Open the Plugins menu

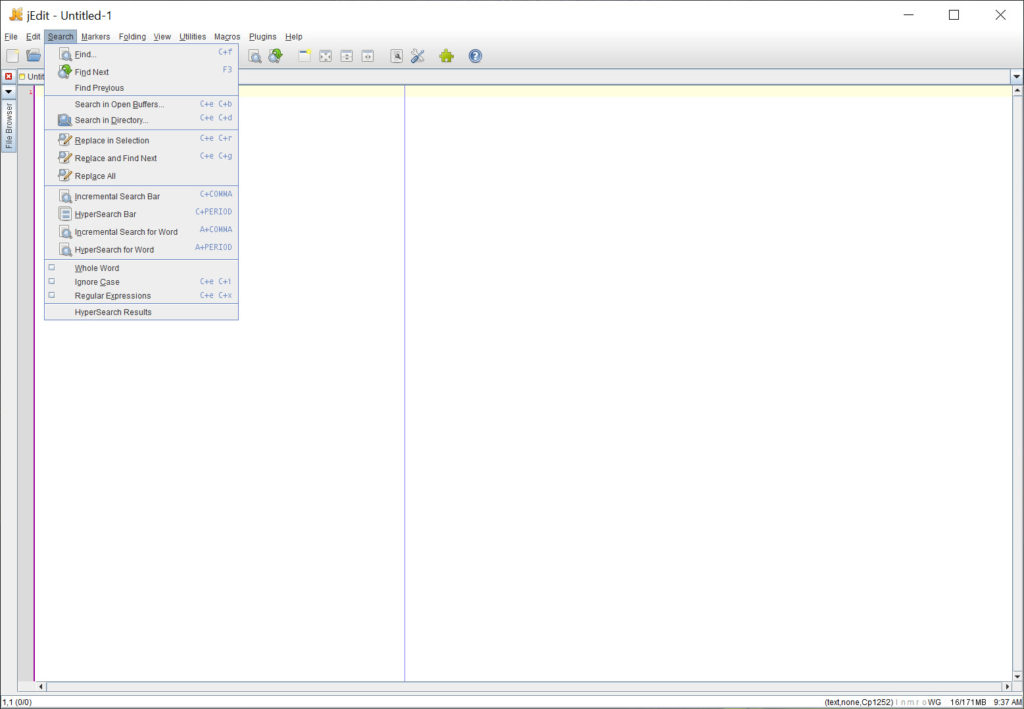coord(263,37)
